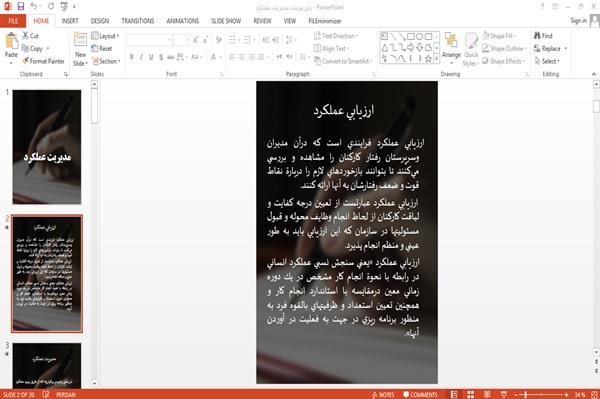The image size is (600, 399).
Task: Switch to Slide Sorter view
Action: tap(471, 395)
